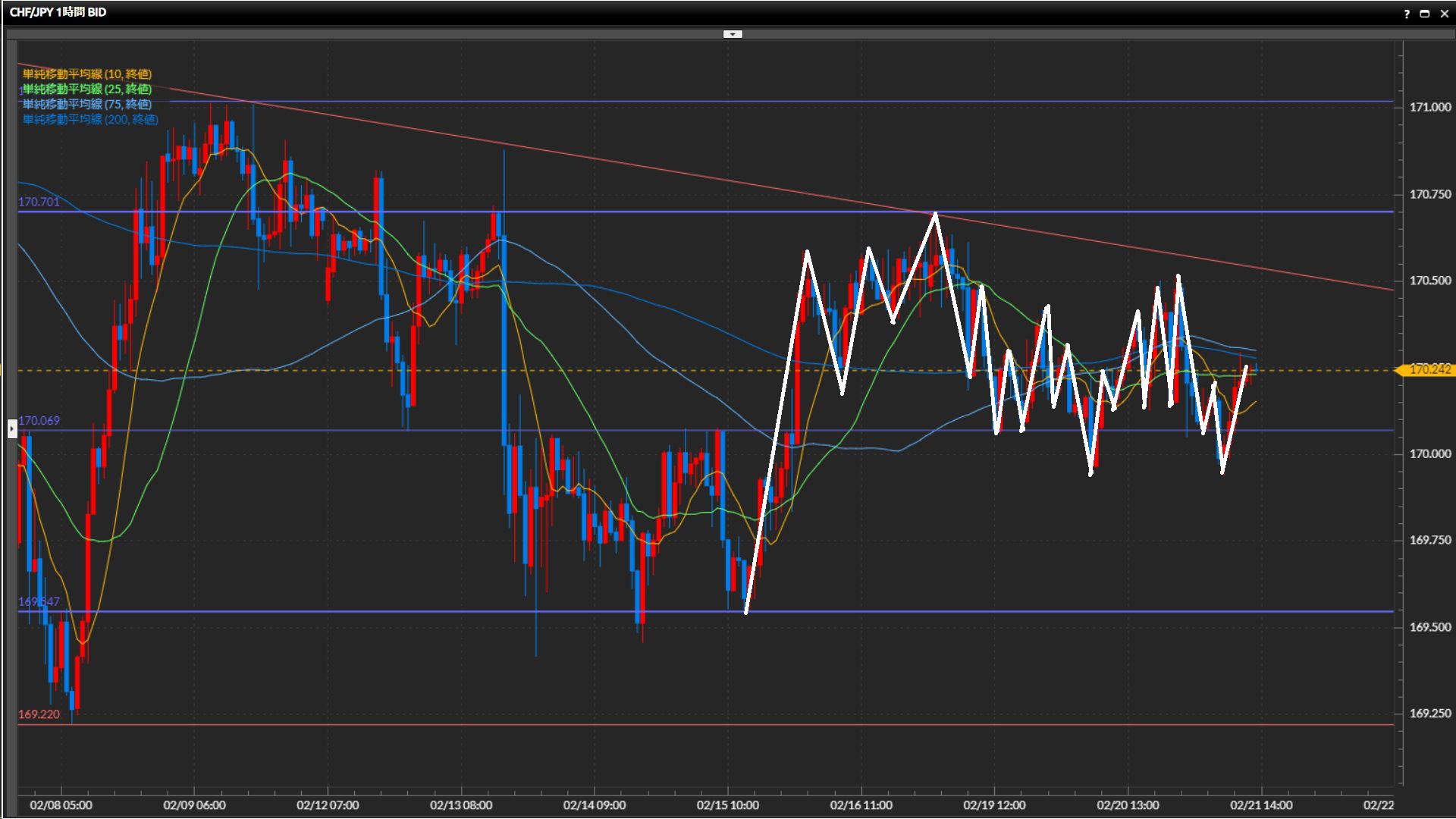Click the current price tag 170.242

[1429, 369]
